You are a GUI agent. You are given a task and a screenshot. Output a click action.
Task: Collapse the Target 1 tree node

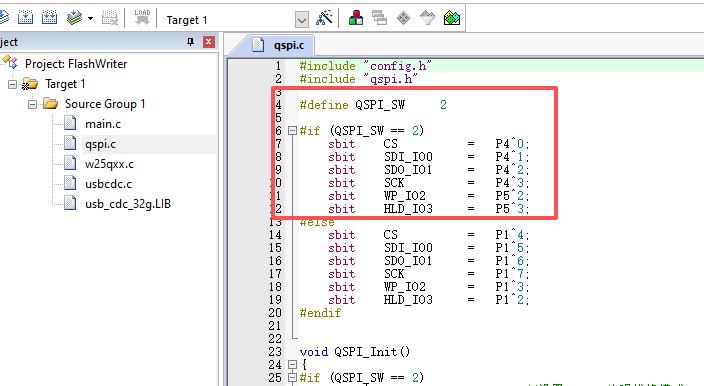[13, 84]
